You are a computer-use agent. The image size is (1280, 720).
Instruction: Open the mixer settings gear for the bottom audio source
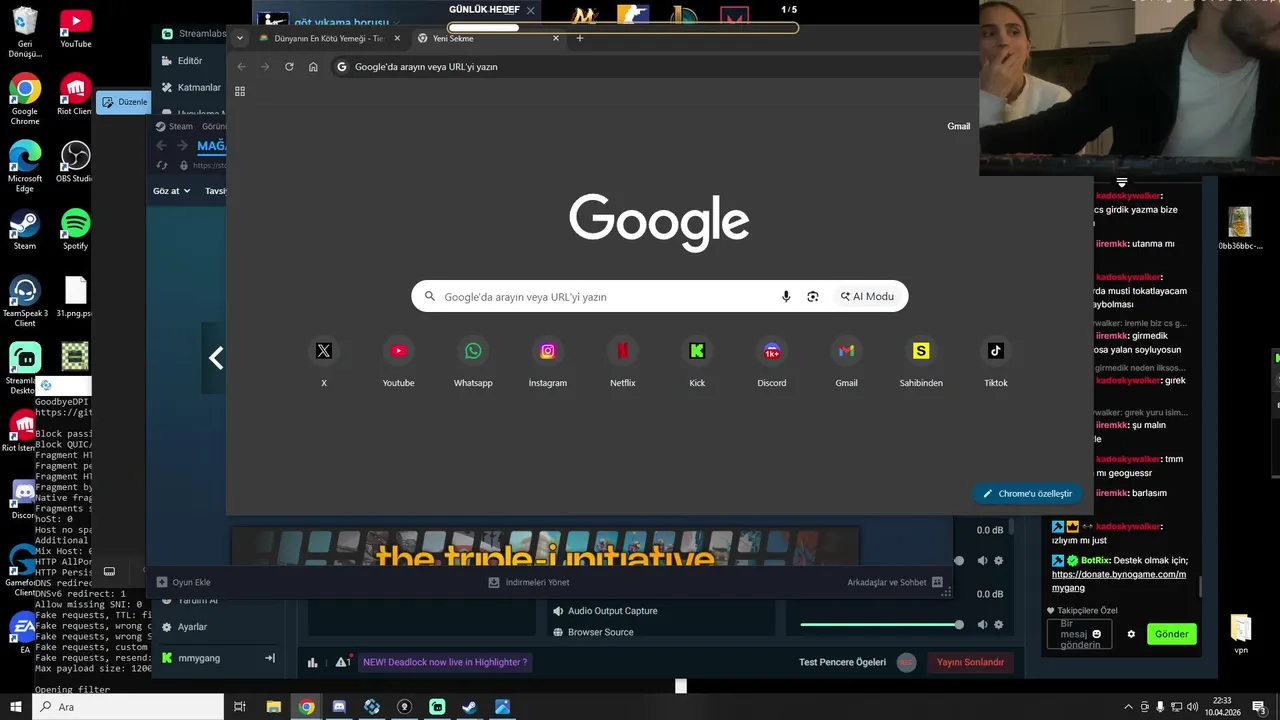[998, 624]
